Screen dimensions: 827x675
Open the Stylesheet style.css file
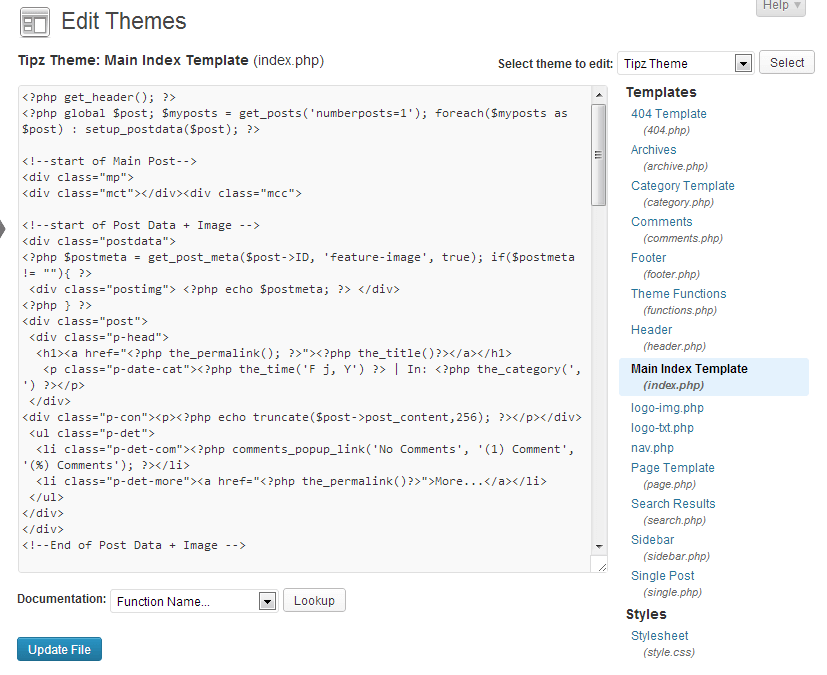coord(659,636)
